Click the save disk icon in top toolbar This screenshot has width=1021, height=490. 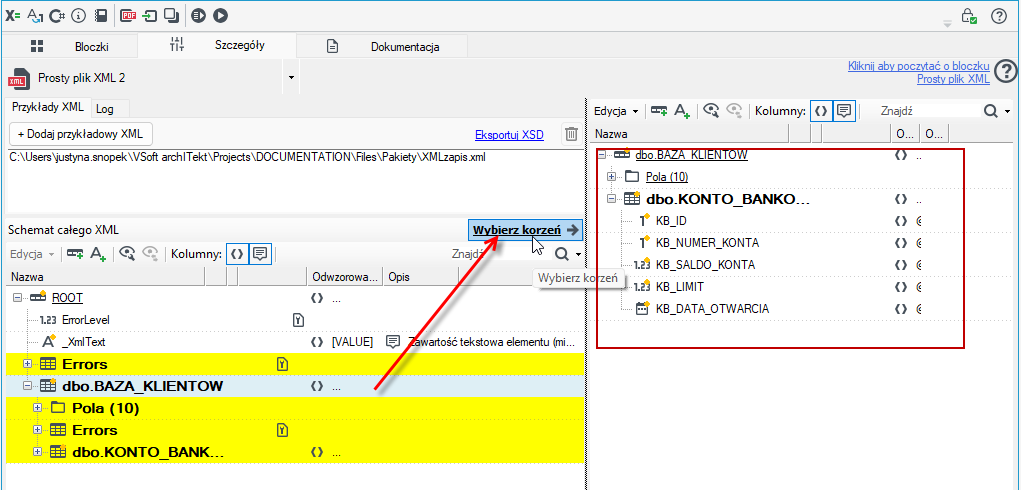click(x=101, y=15)
